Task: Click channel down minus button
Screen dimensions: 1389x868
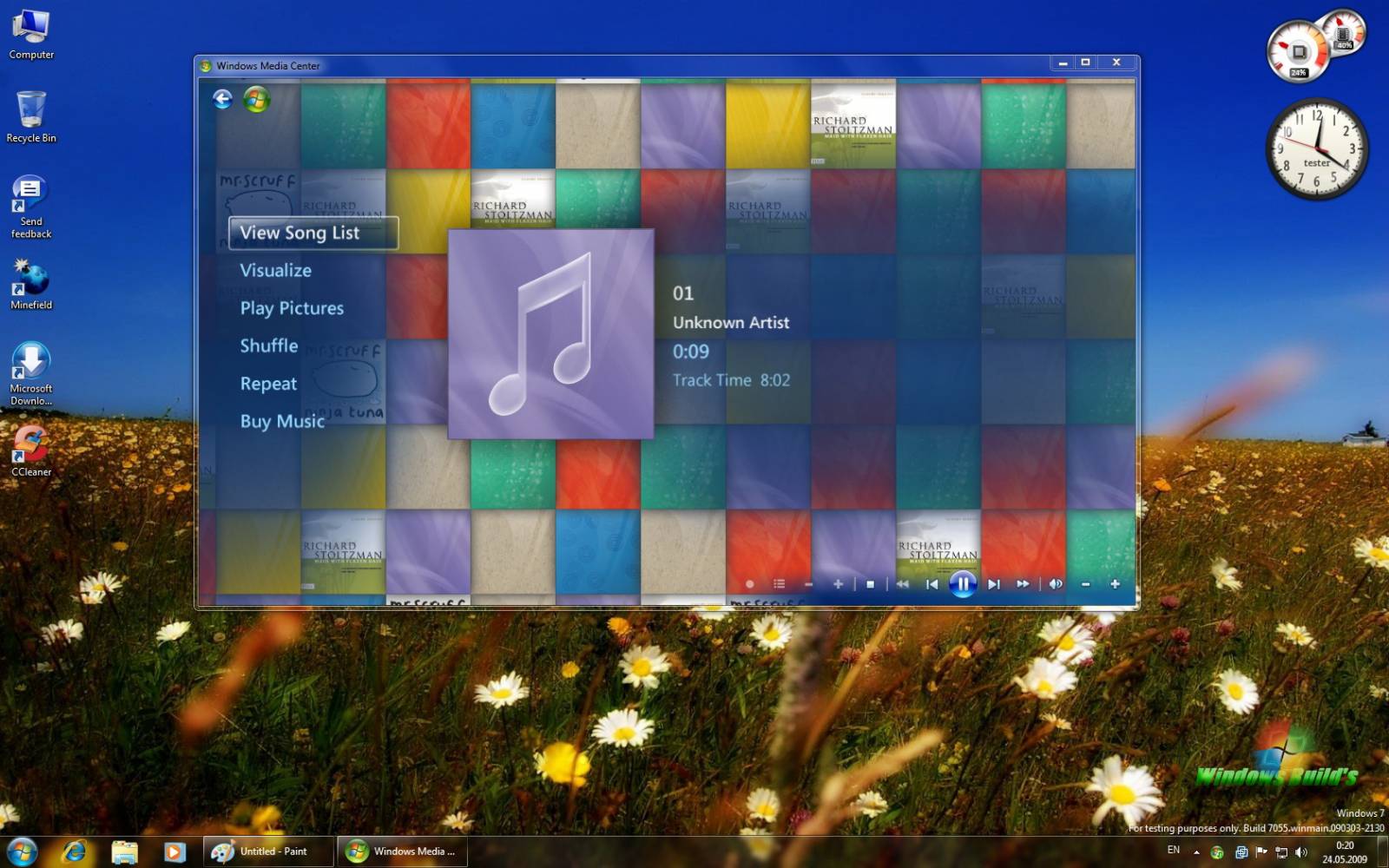Action: (x=808, y=584)
